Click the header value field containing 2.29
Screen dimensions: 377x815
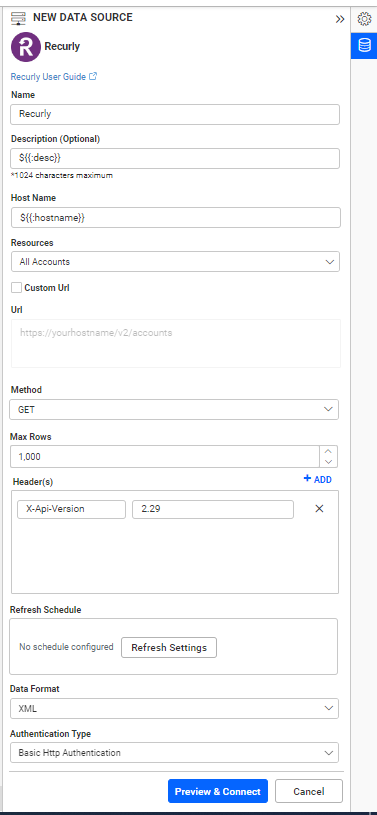213,509
